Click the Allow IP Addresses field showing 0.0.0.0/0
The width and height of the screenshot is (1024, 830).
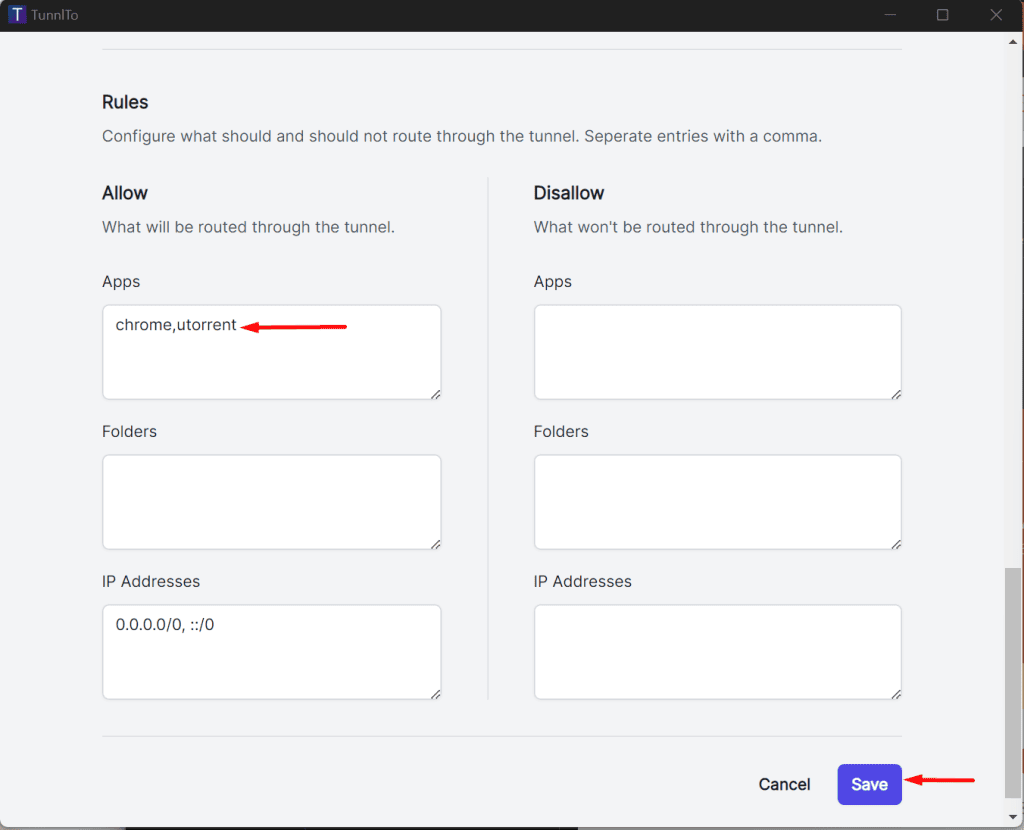point(271,650)
